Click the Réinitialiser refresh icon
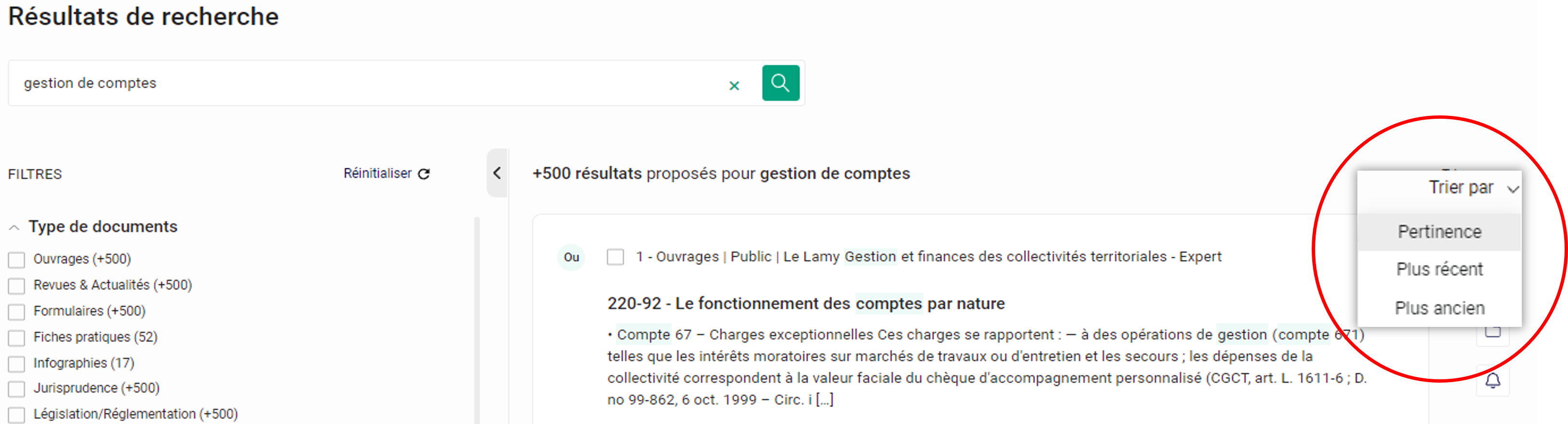The height and width of the screenshot is (424, 1568). pos(424,174)
